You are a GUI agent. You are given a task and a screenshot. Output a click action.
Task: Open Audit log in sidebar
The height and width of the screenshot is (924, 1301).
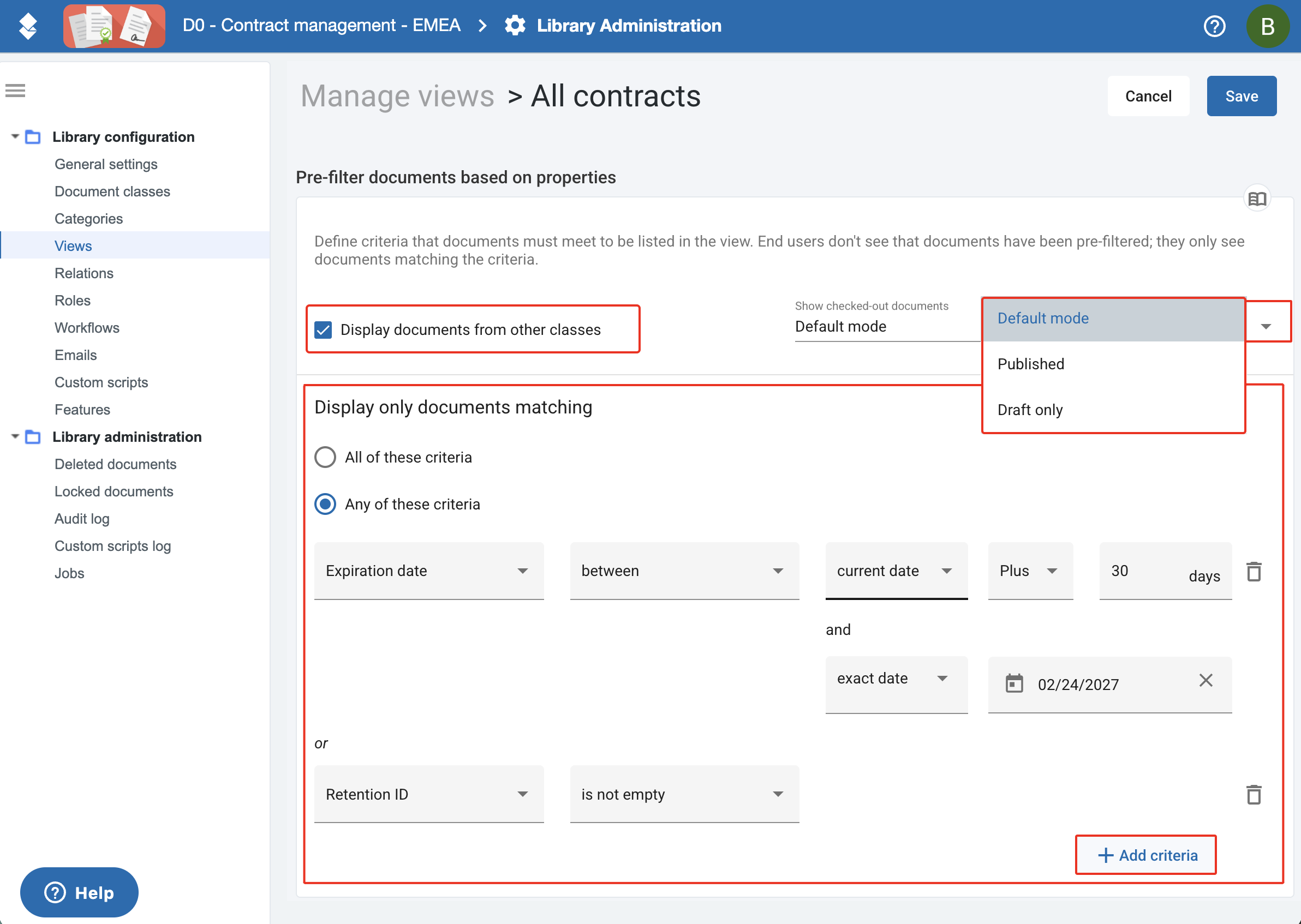click(82, 519)
